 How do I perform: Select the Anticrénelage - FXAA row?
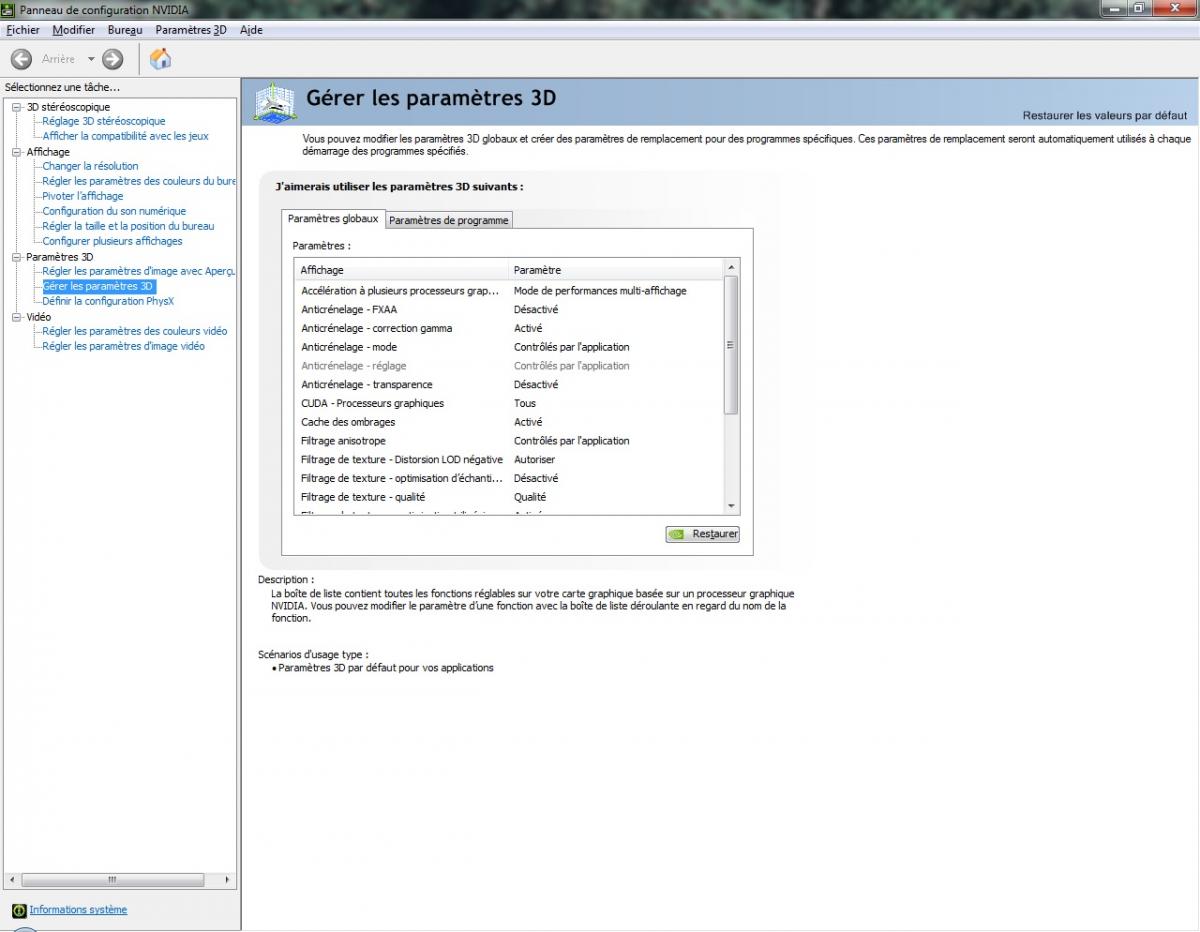(x=509, y=310)
